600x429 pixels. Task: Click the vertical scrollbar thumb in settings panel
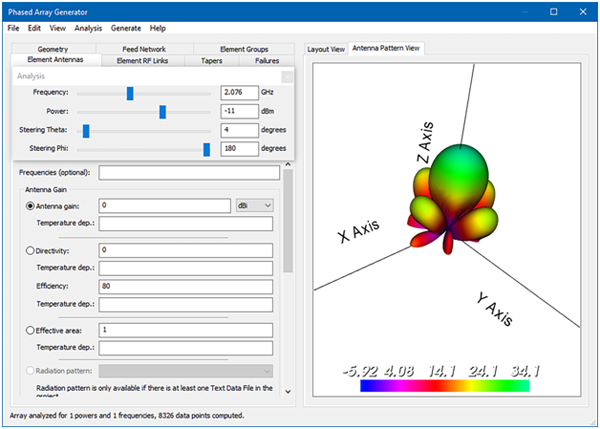pos(288,221)
